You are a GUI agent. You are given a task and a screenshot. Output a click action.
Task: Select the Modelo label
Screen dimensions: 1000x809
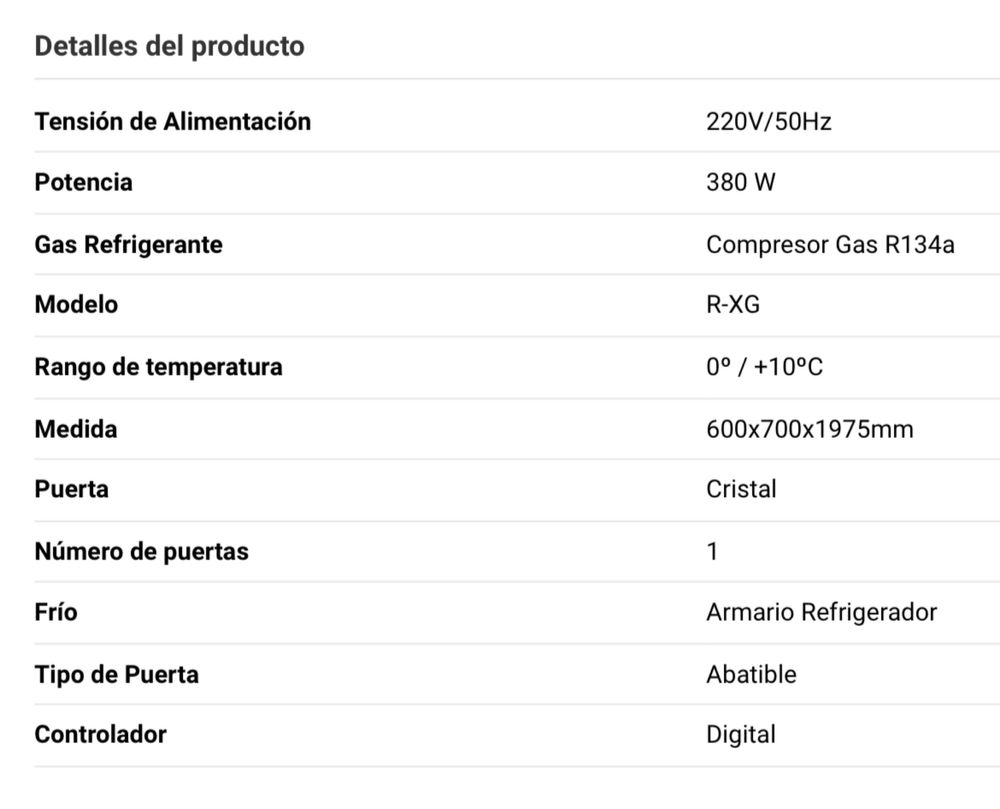click(x=77, y=305)
